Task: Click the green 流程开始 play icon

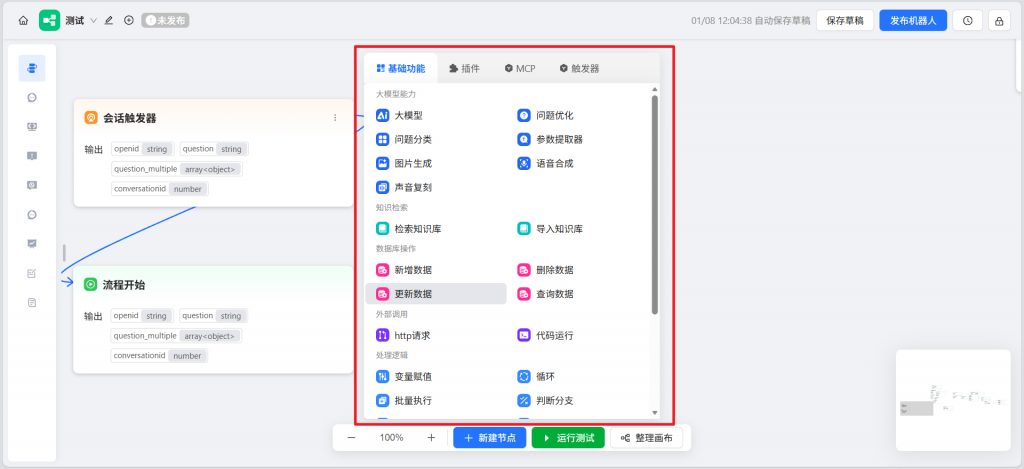Action: (90, 285)
